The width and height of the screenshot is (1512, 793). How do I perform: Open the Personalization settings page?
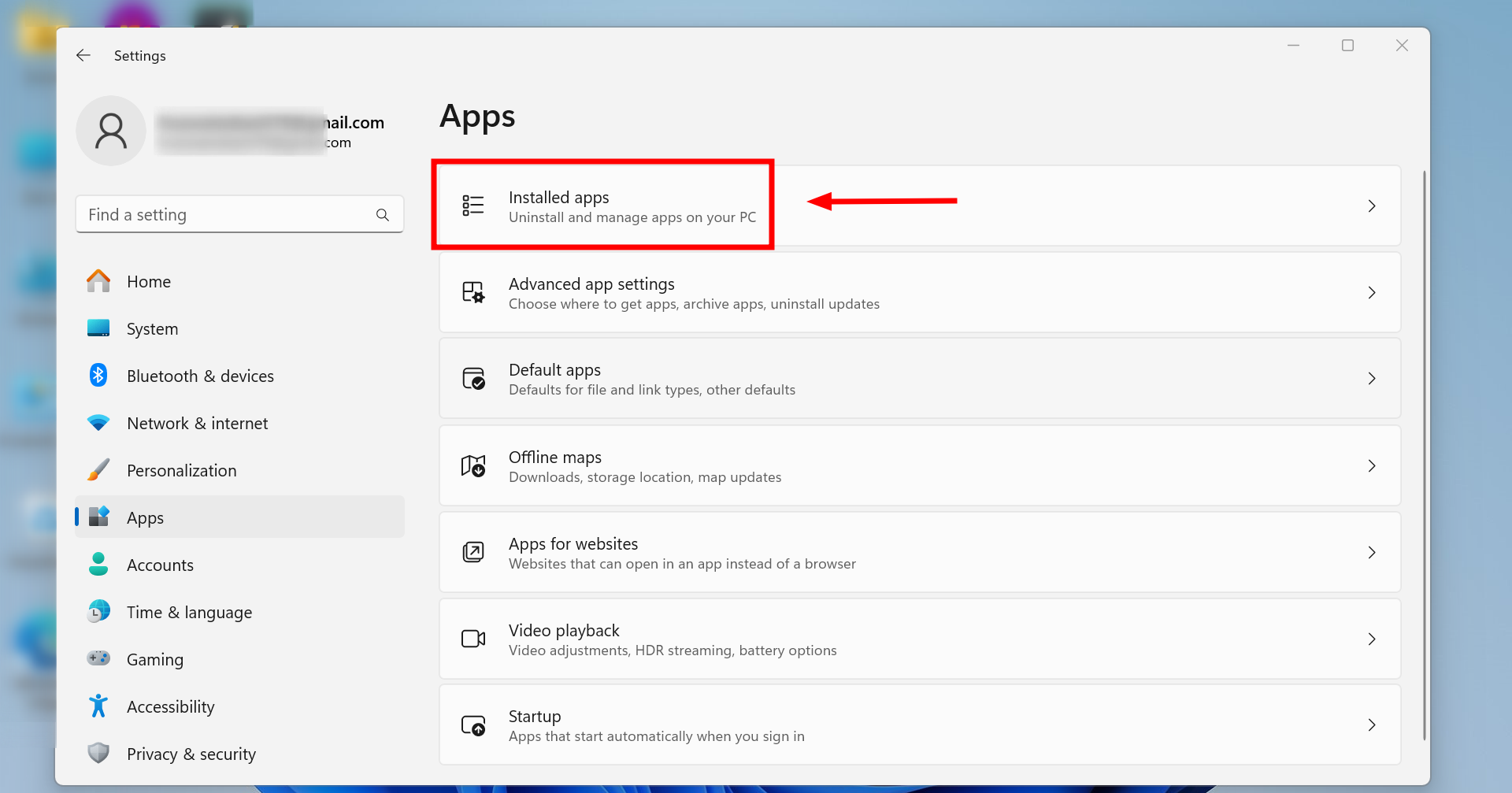pos(181,471)
